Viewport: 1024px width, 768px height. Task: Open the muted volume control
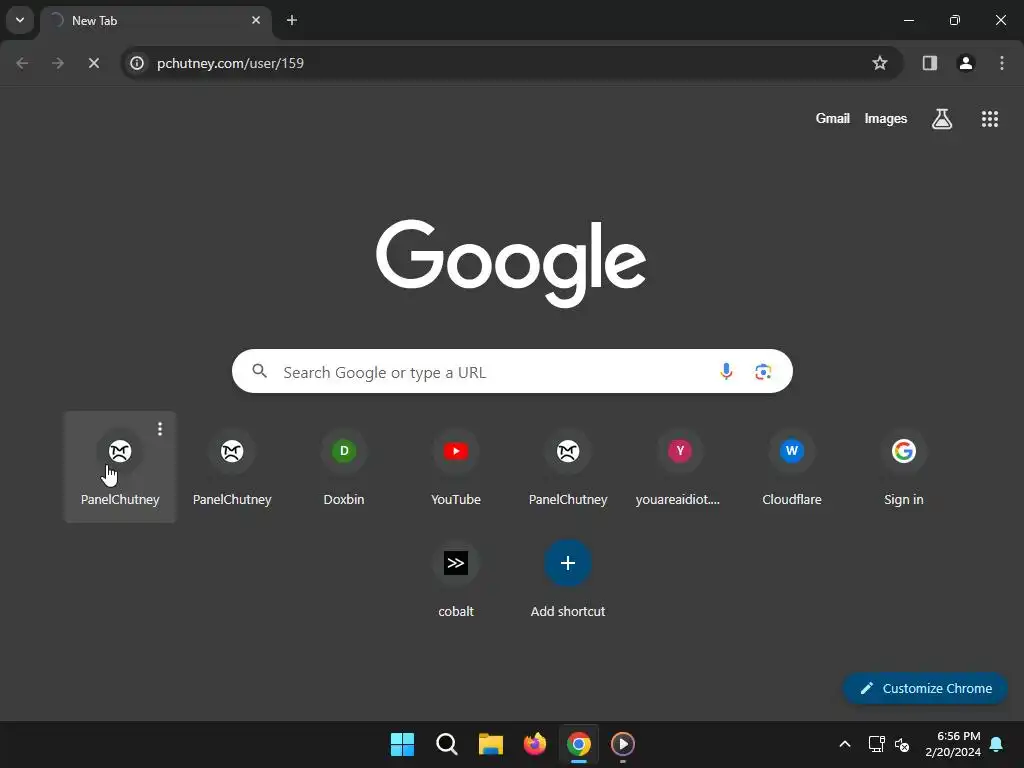point(902,744)
